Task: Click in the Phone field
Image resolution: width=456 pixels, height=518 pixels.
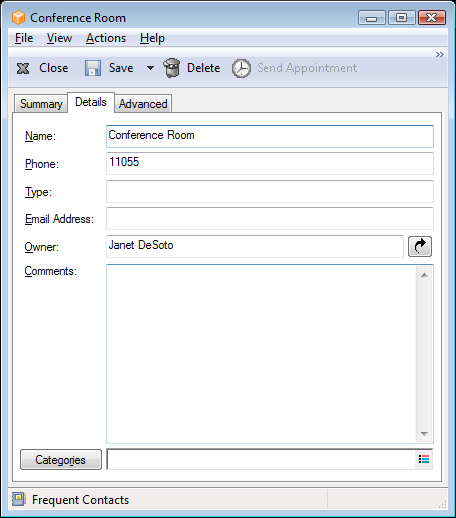Action: pos(270,163)
